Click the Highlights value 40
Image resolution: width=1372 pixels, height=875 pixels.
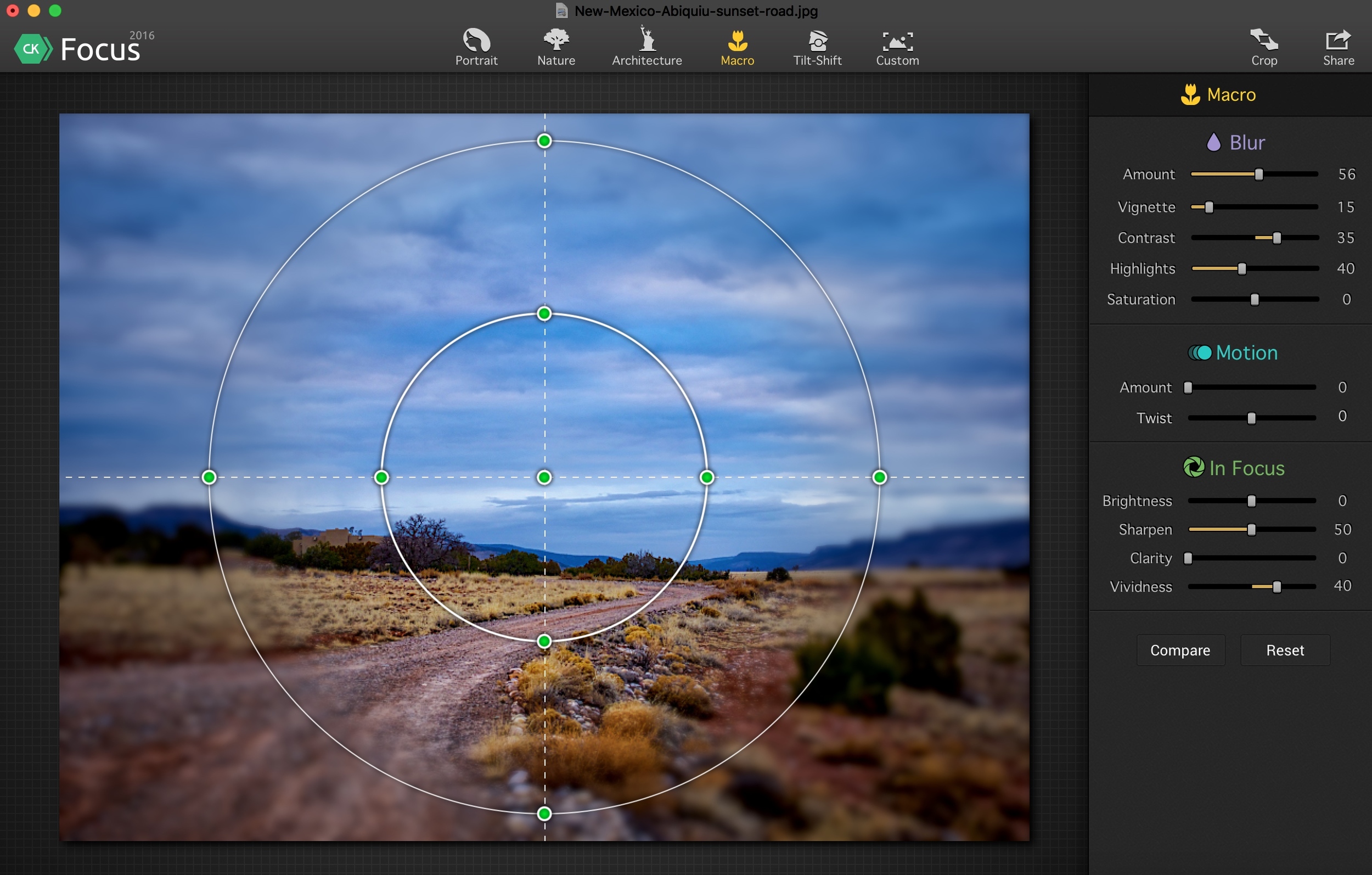point(1346,268)
